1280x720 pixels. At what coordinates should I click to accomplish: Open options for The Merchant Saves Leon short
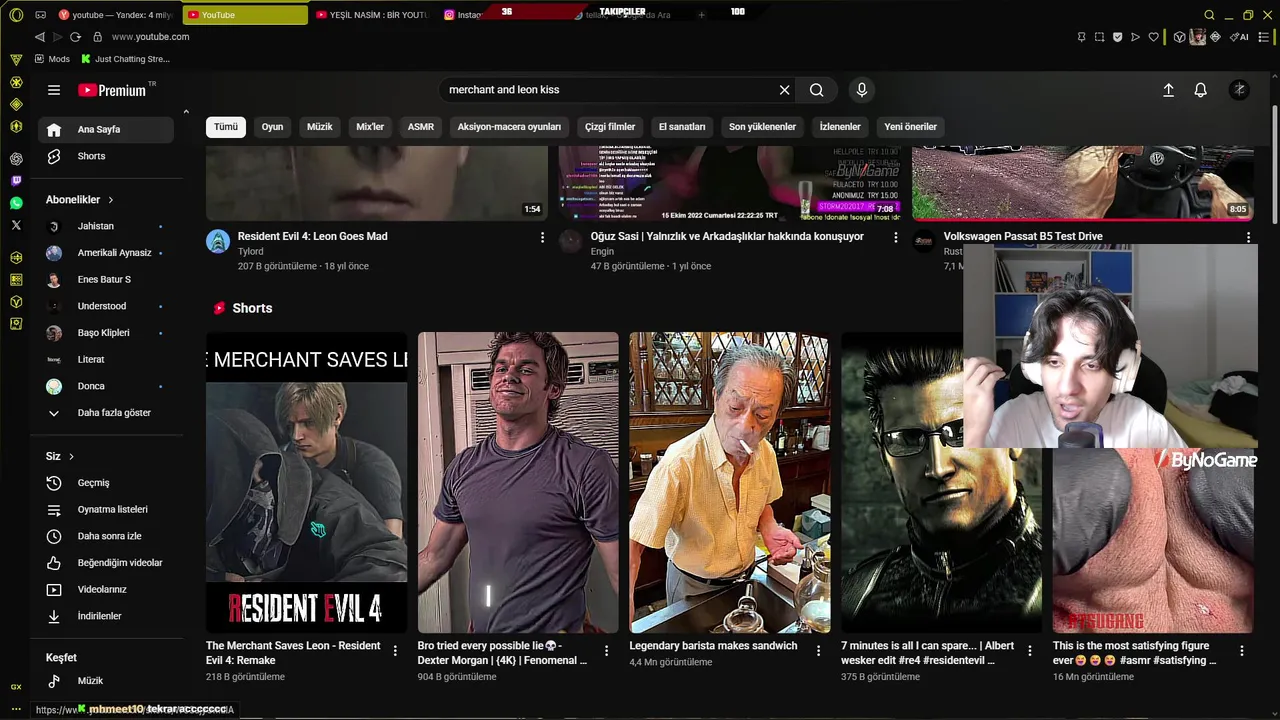point(395,651)
